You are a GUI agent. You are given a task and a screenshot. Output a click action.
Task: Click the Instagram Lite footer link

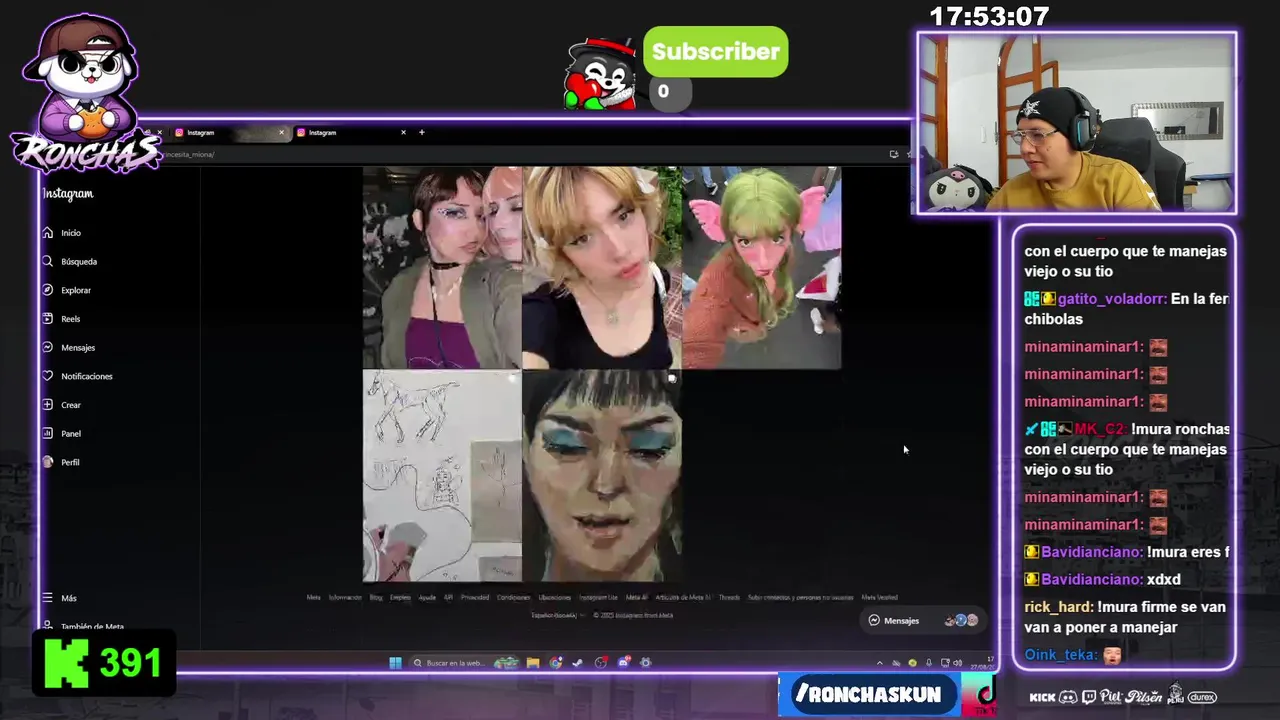pyautogui.click(x=598, y=598)
